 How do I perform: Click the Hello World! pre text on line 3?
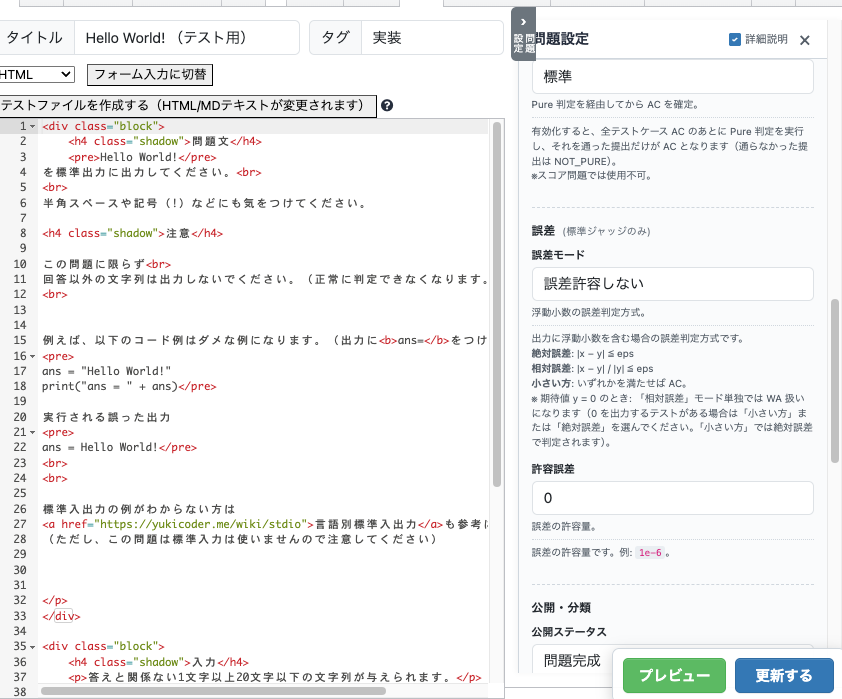point(139,157)
